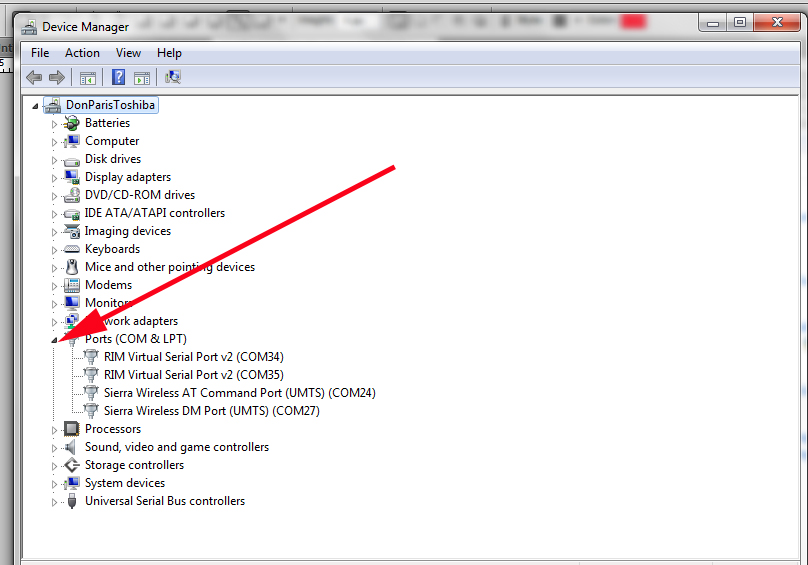Open Help via blue question mark icon
Viewport: 808px width, 565px height.
[x=118, y=78]
